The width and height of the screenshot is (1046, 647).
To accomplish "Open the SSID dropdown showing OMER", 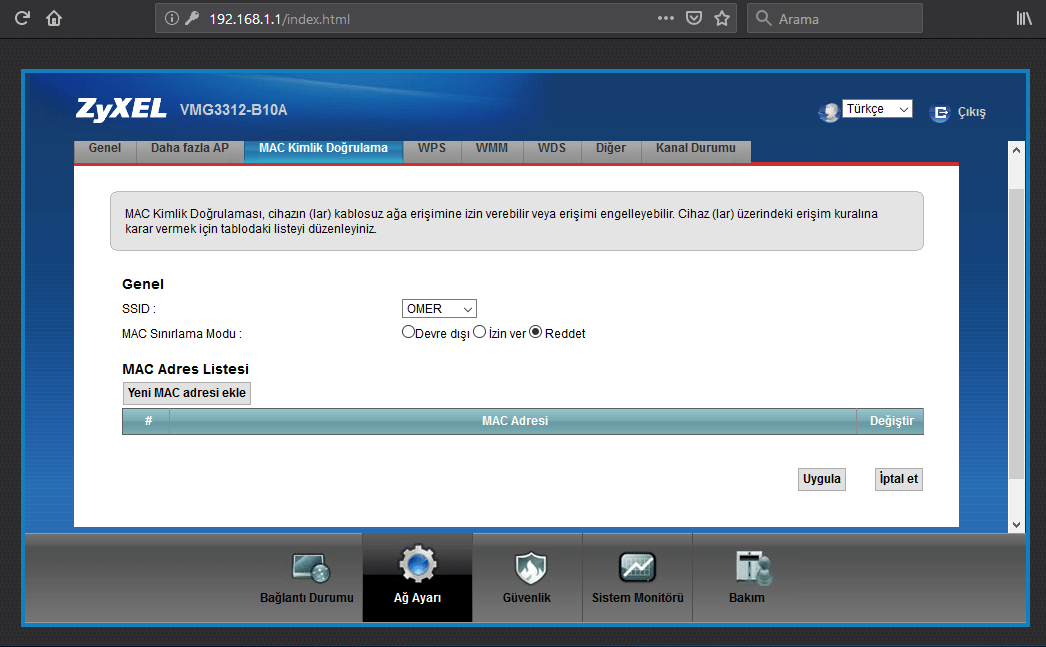I will pyautogui.click(x=439, y=309).
